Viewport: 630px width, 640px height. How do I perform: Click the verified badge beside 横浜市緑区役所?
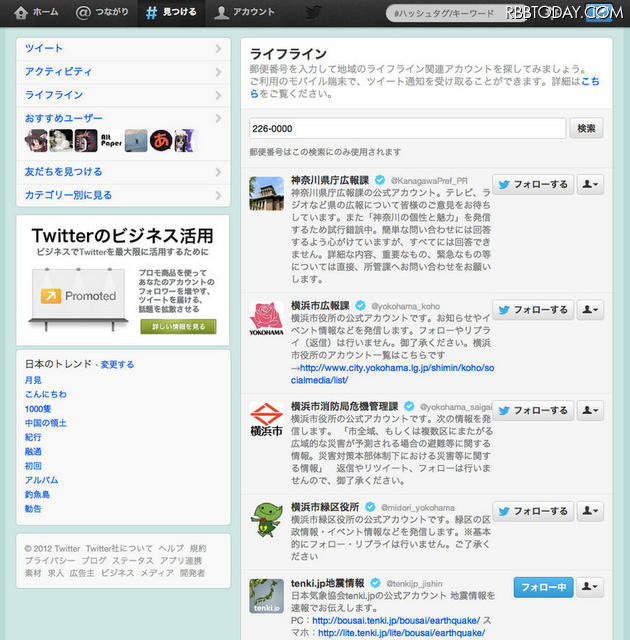coord(370,507)
